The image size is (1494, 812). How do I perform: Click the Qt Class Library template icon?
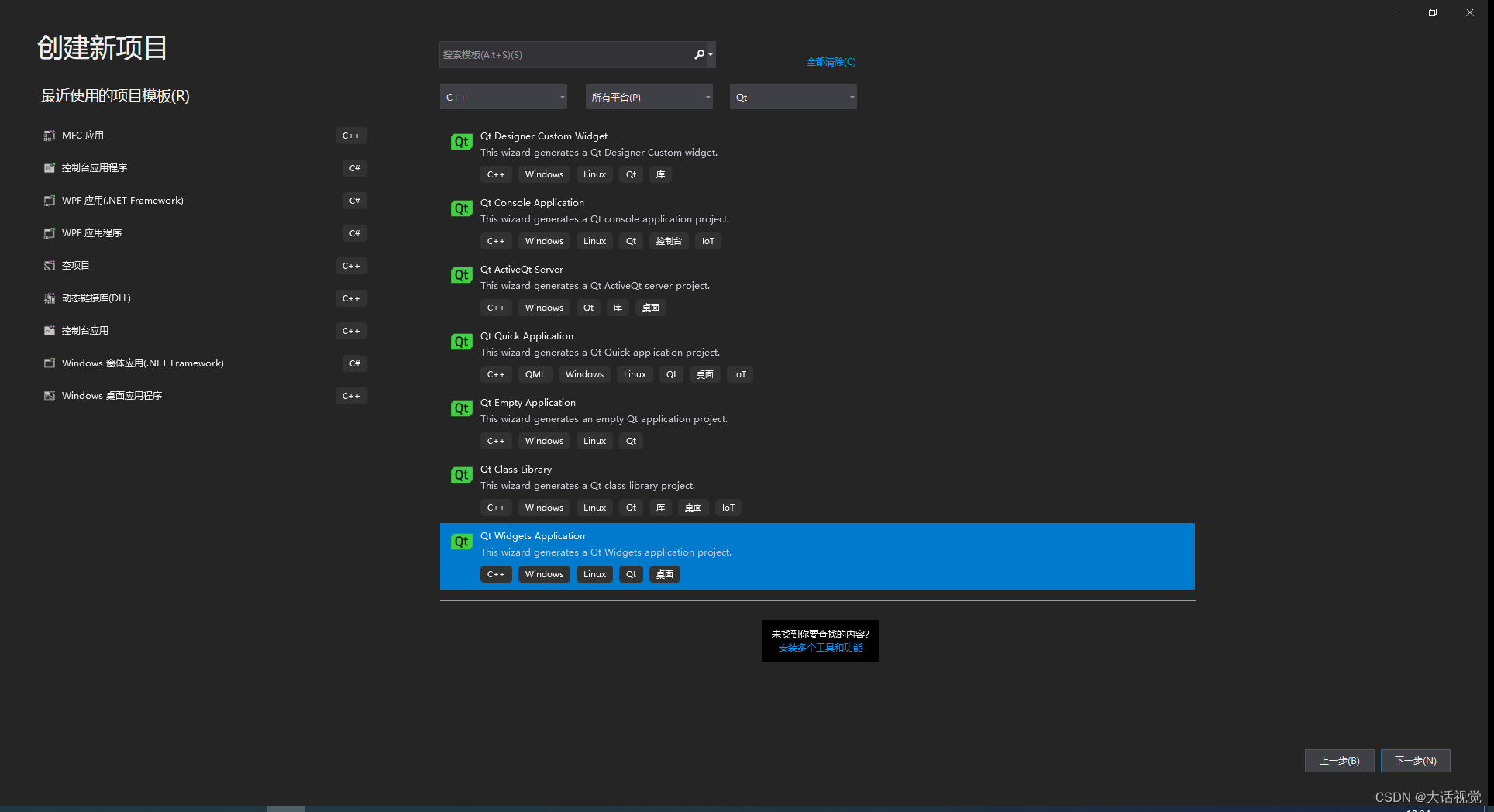461,475
